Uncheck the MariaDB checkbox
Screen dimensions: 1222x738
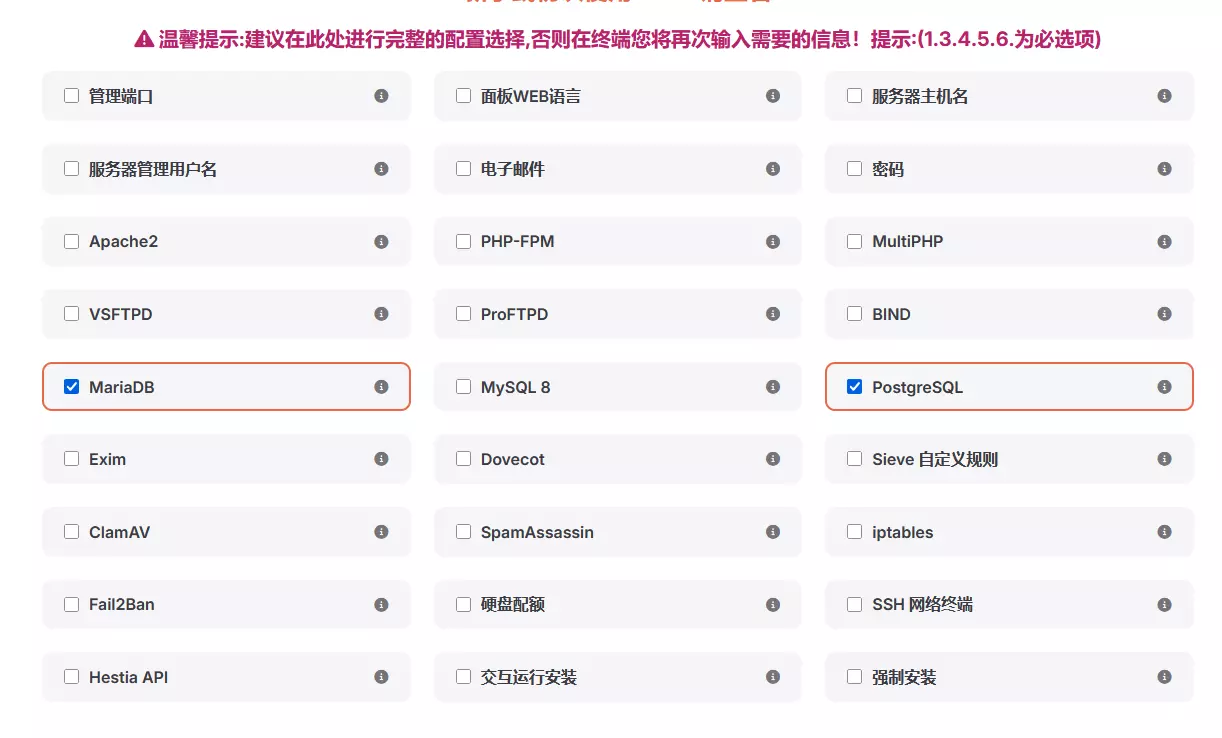click(72, 387)
